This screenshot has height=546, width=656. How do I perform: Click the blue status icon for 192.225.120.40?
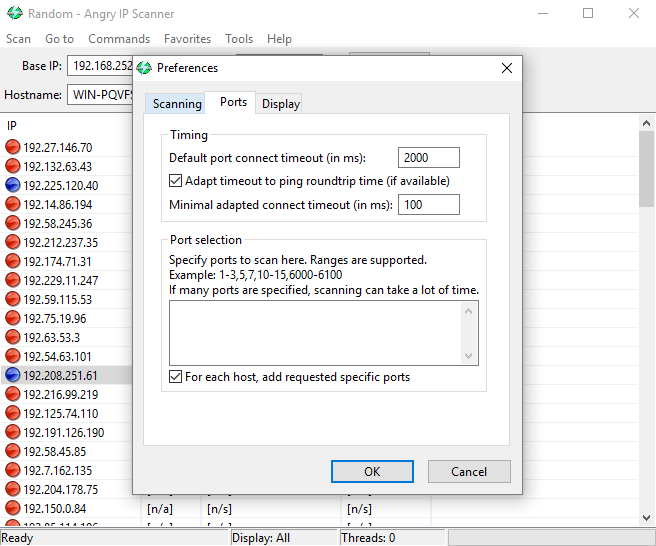point(13,185)
